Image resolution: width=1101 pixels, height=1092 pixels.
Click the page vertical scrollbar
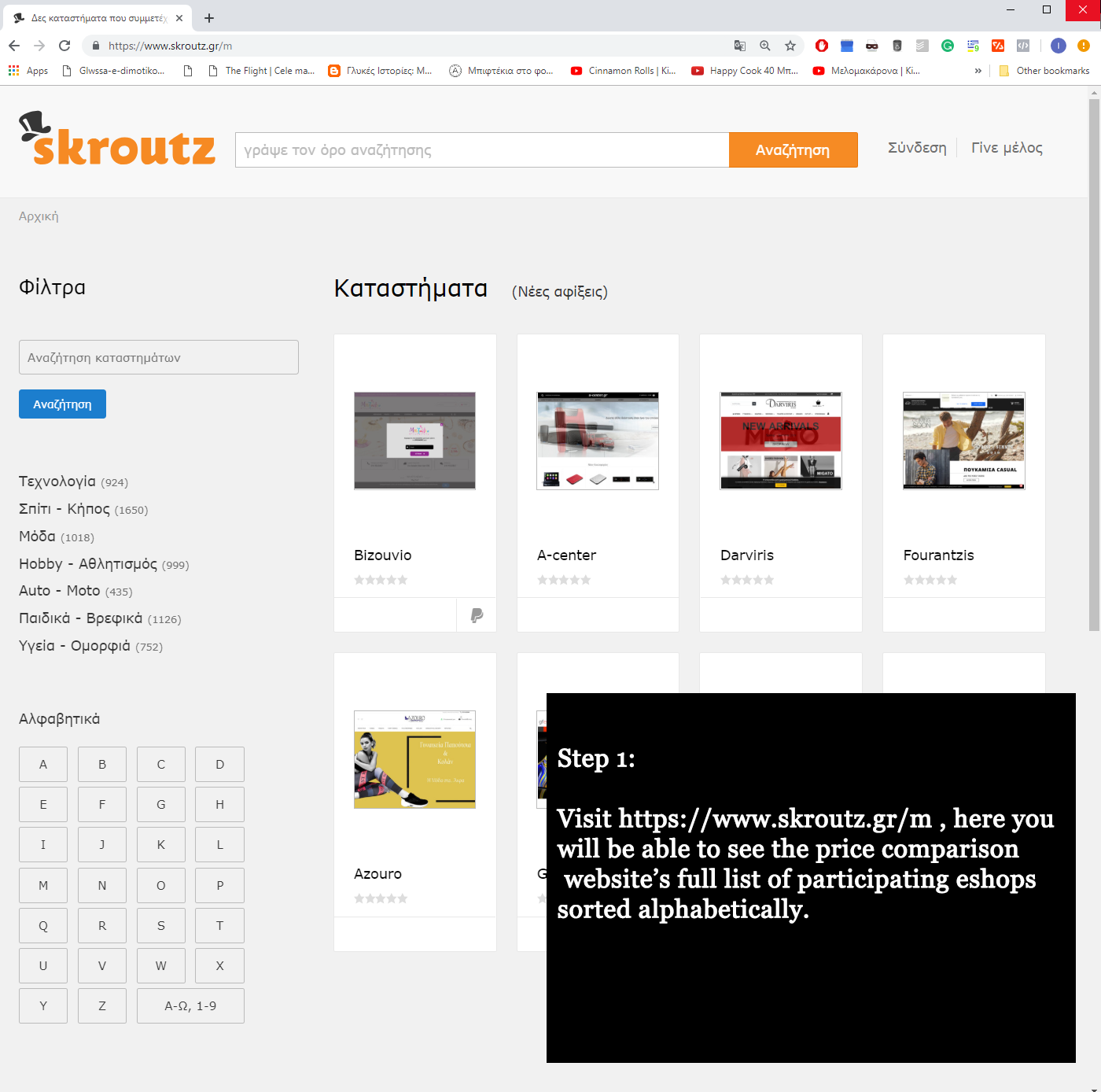click(x=1094, y=362)
